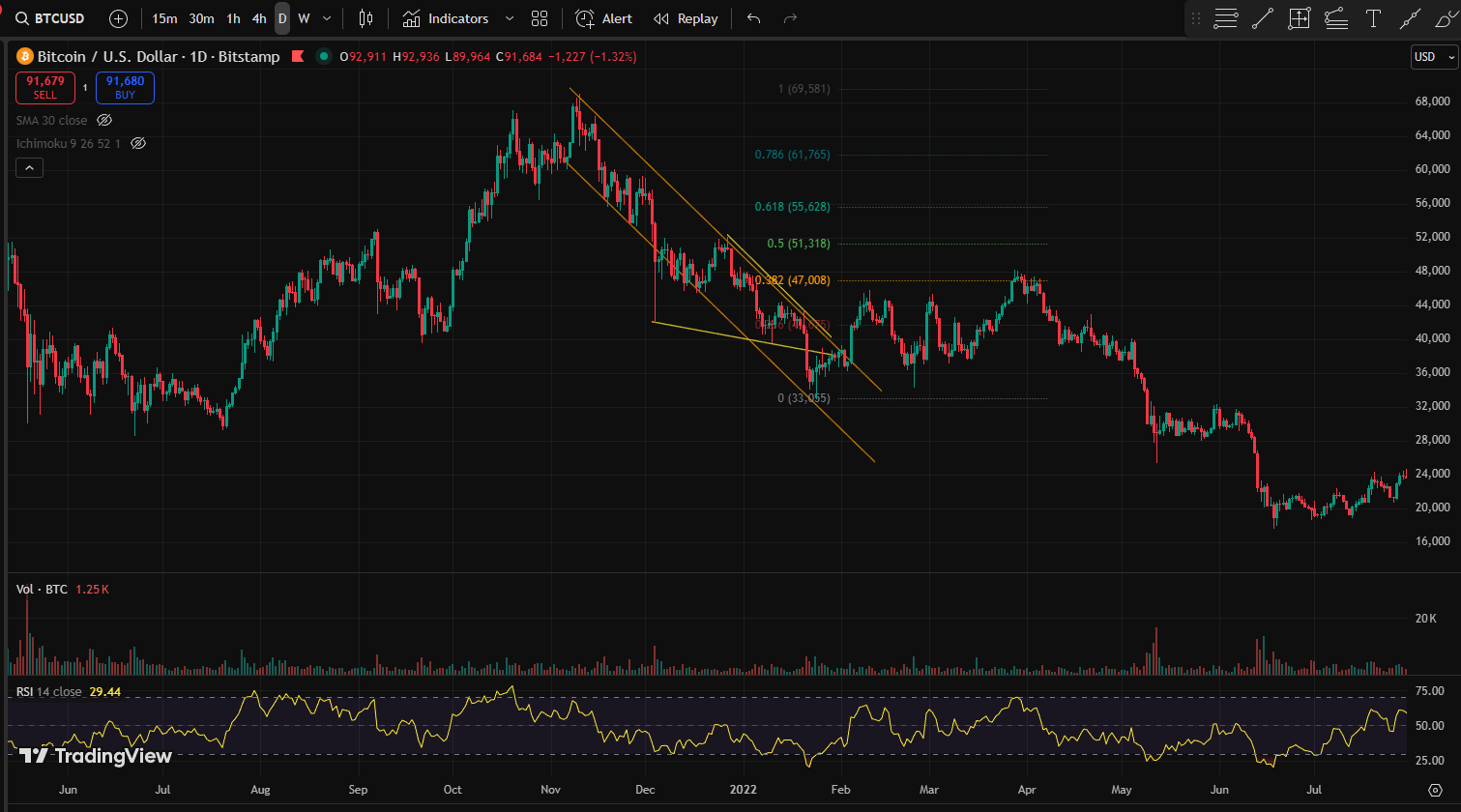Click the blue BUY price button
Image resolution: width=1461 pixels, height=812 pixels.
click(x=125, y=88)
